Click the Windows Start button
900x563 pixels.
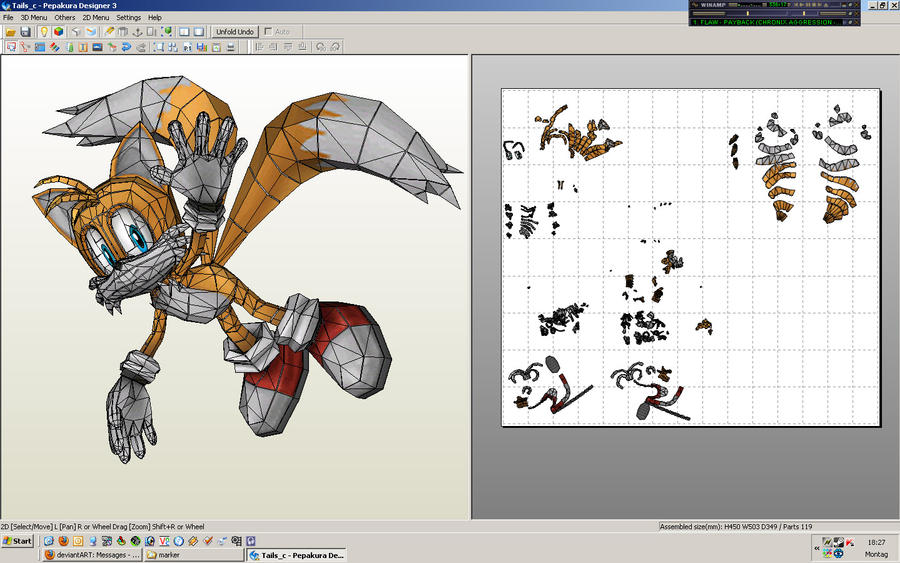tap(18, 541)
